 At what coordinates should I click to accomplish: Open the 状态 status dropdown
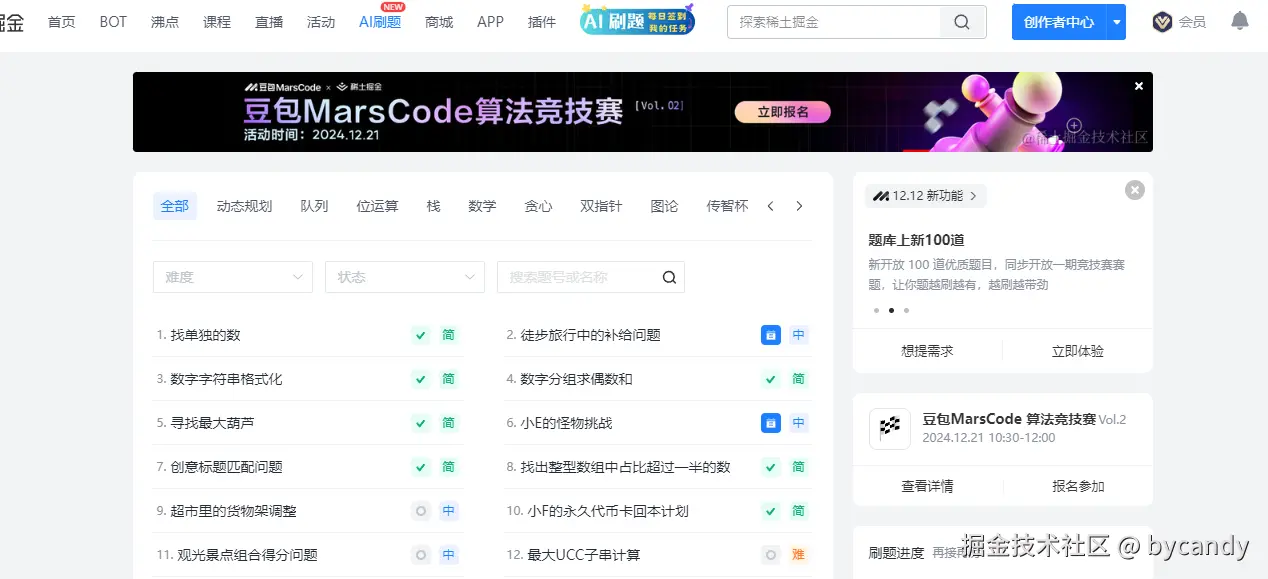click(x=404, y=276)
